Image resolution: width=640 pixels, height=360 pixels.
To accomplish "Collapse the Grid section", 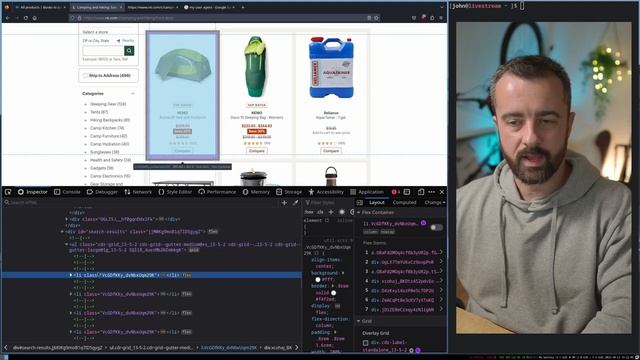I will 358,321.
